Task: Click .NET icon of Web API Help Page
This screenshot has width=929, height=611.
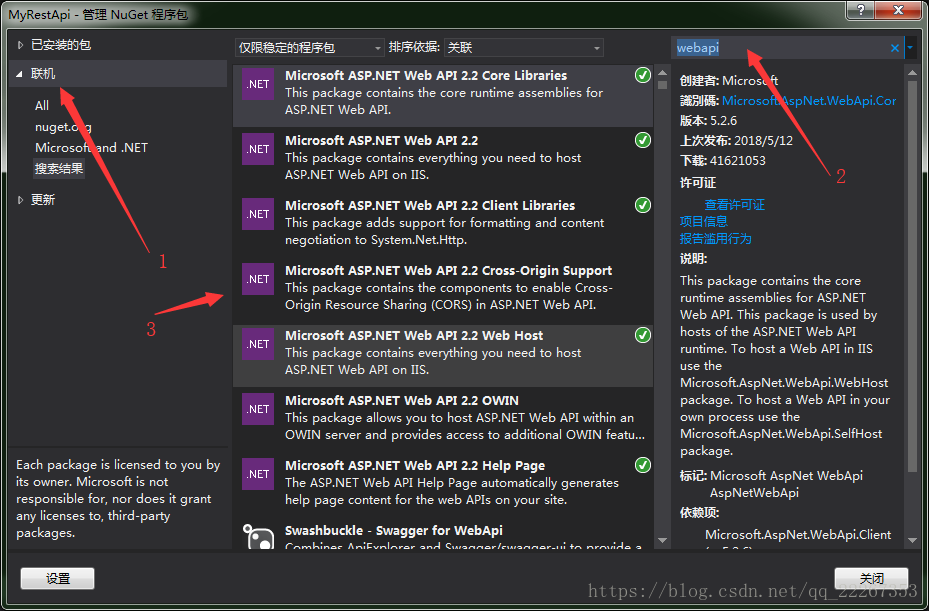Action: pyautogui.click(x=258, y=474)
